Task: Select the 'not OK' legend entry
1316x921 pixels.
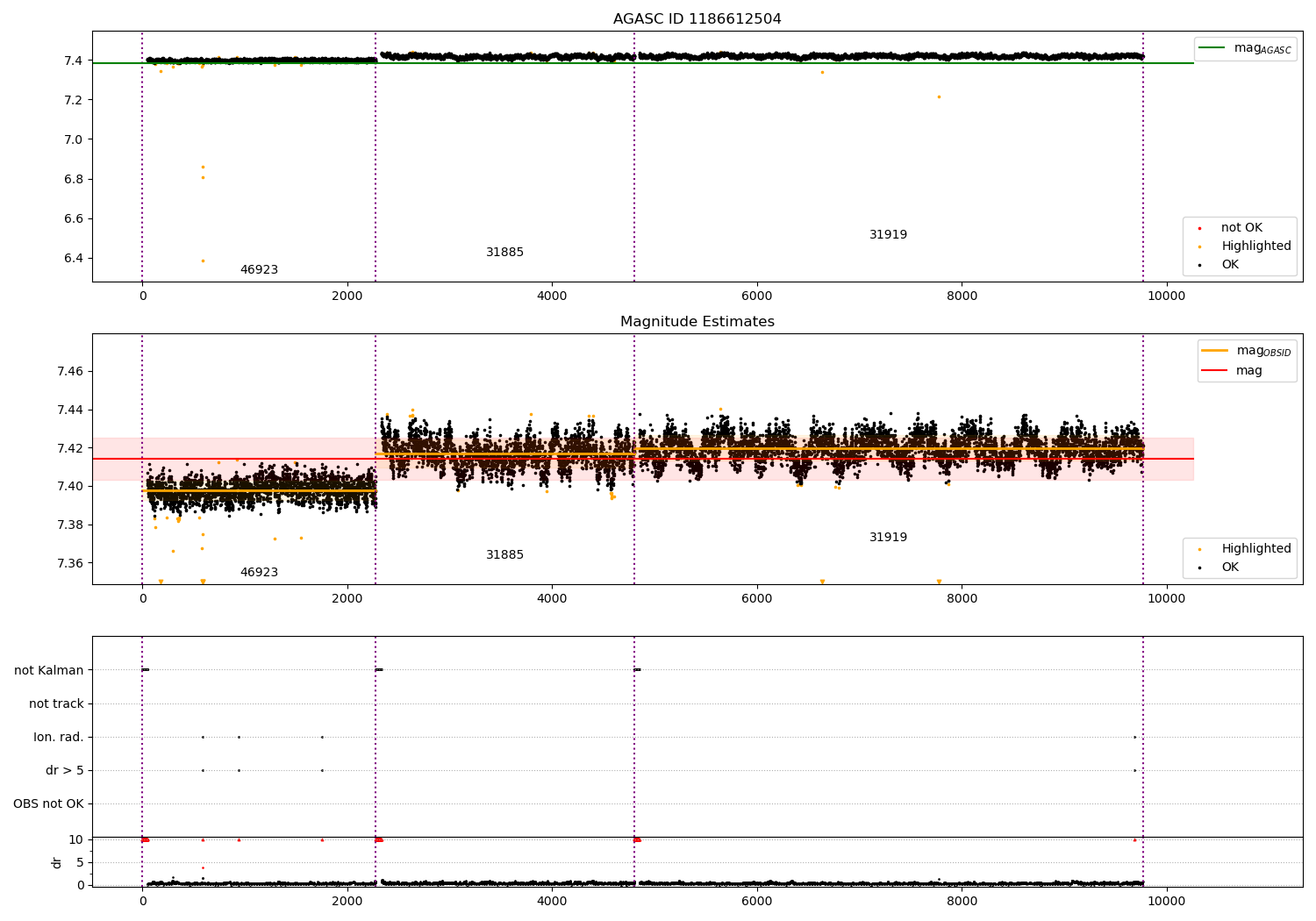Action: 1241,228
